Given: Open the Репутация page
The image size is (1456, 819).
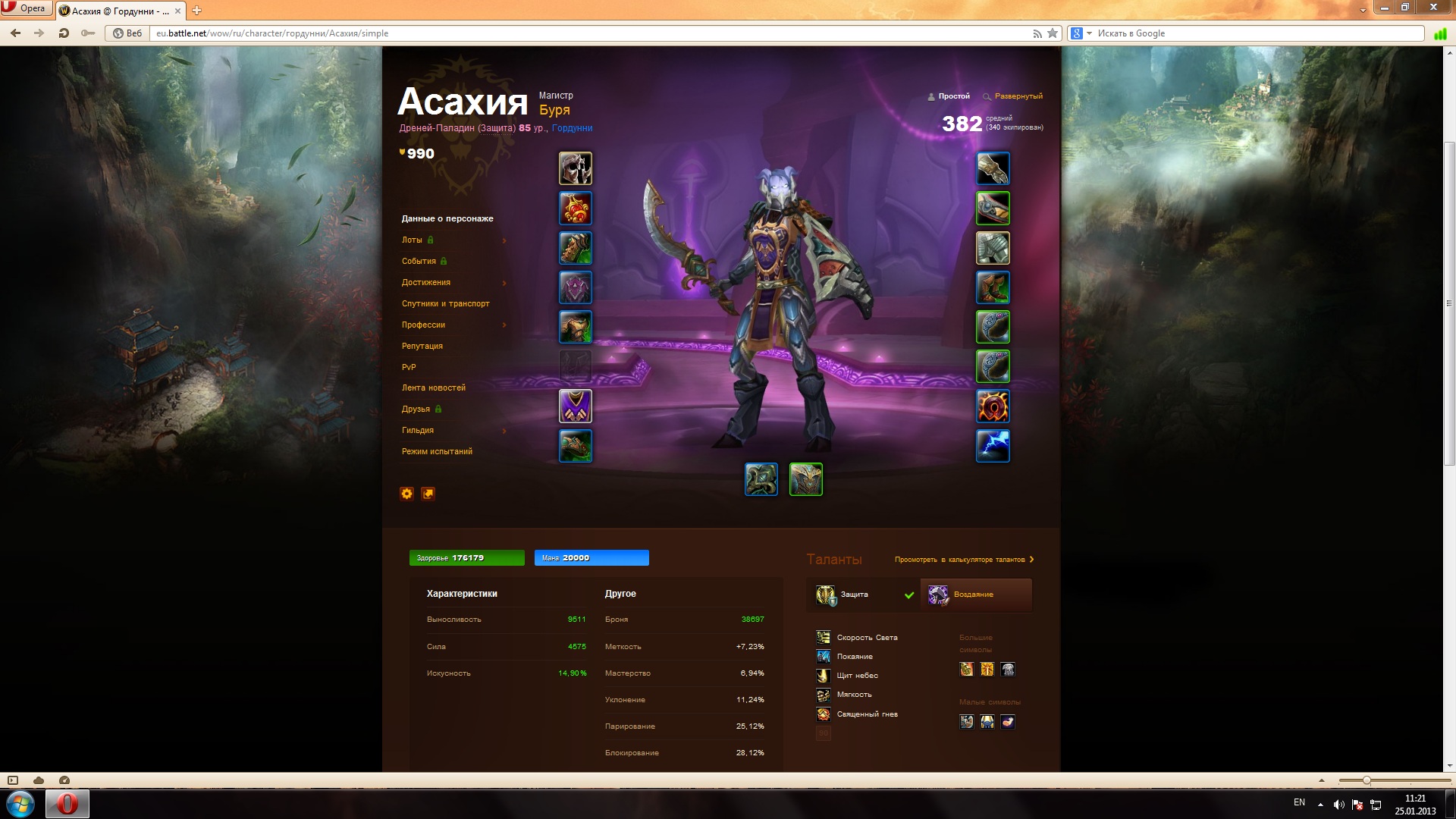Looking at the screenshot, I should [422, 346].
